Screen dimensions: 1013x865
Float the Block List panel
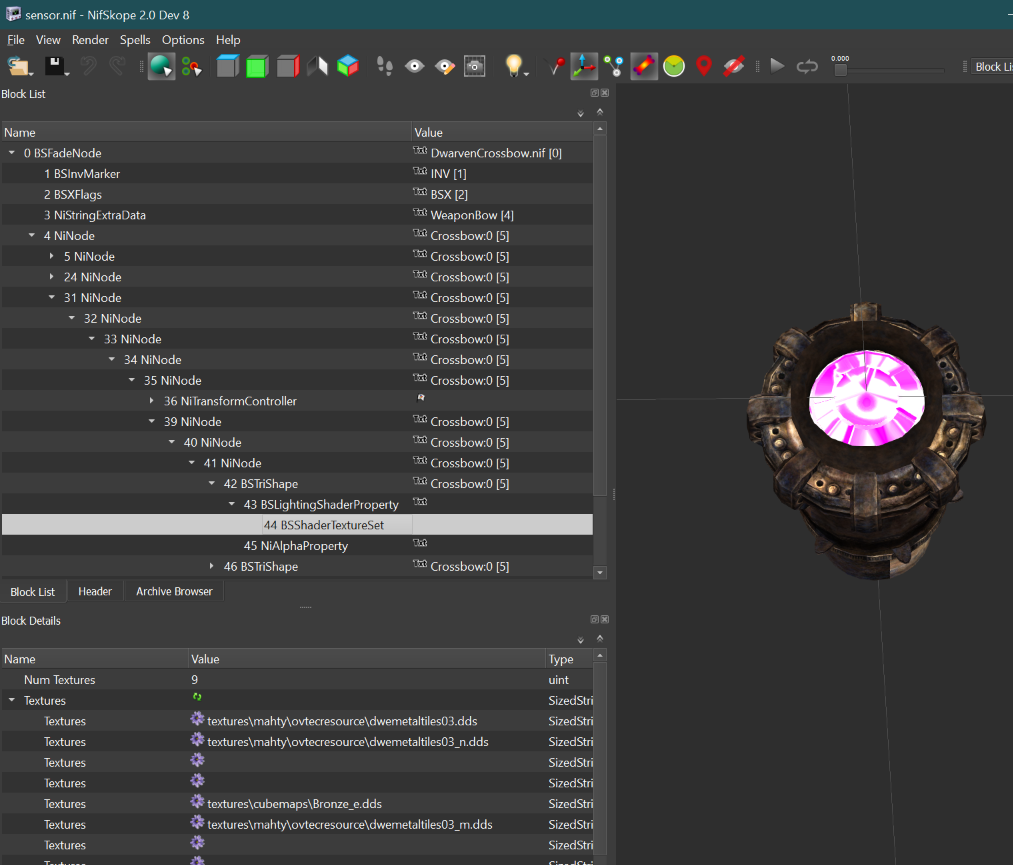point(594,93)
